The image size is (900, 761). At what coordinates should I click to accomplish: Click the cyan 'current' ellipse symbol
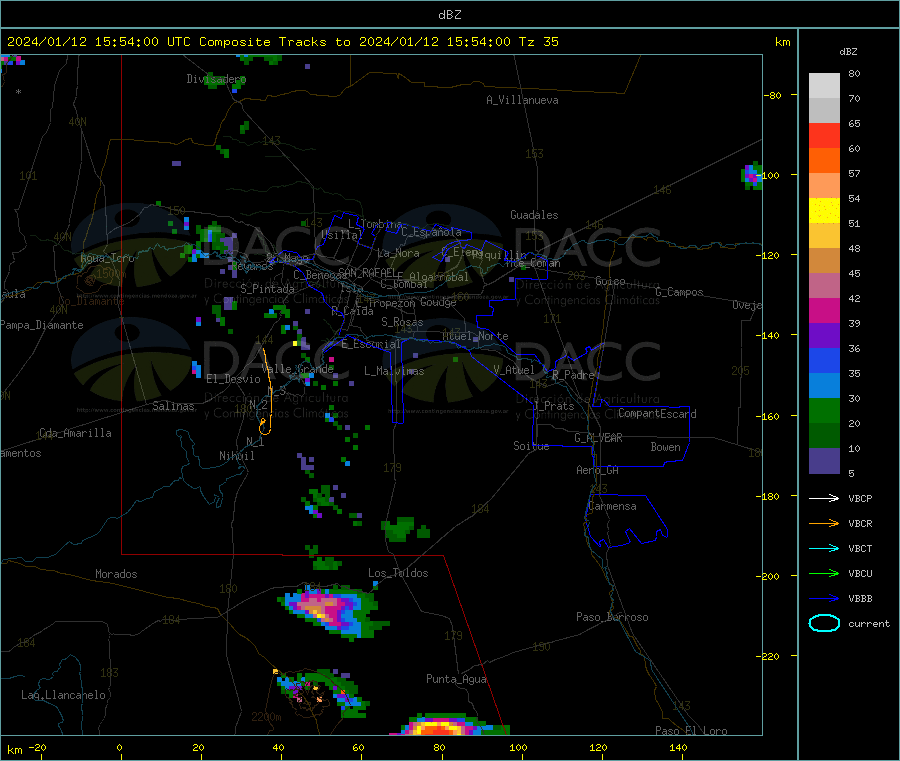point(824,623)
